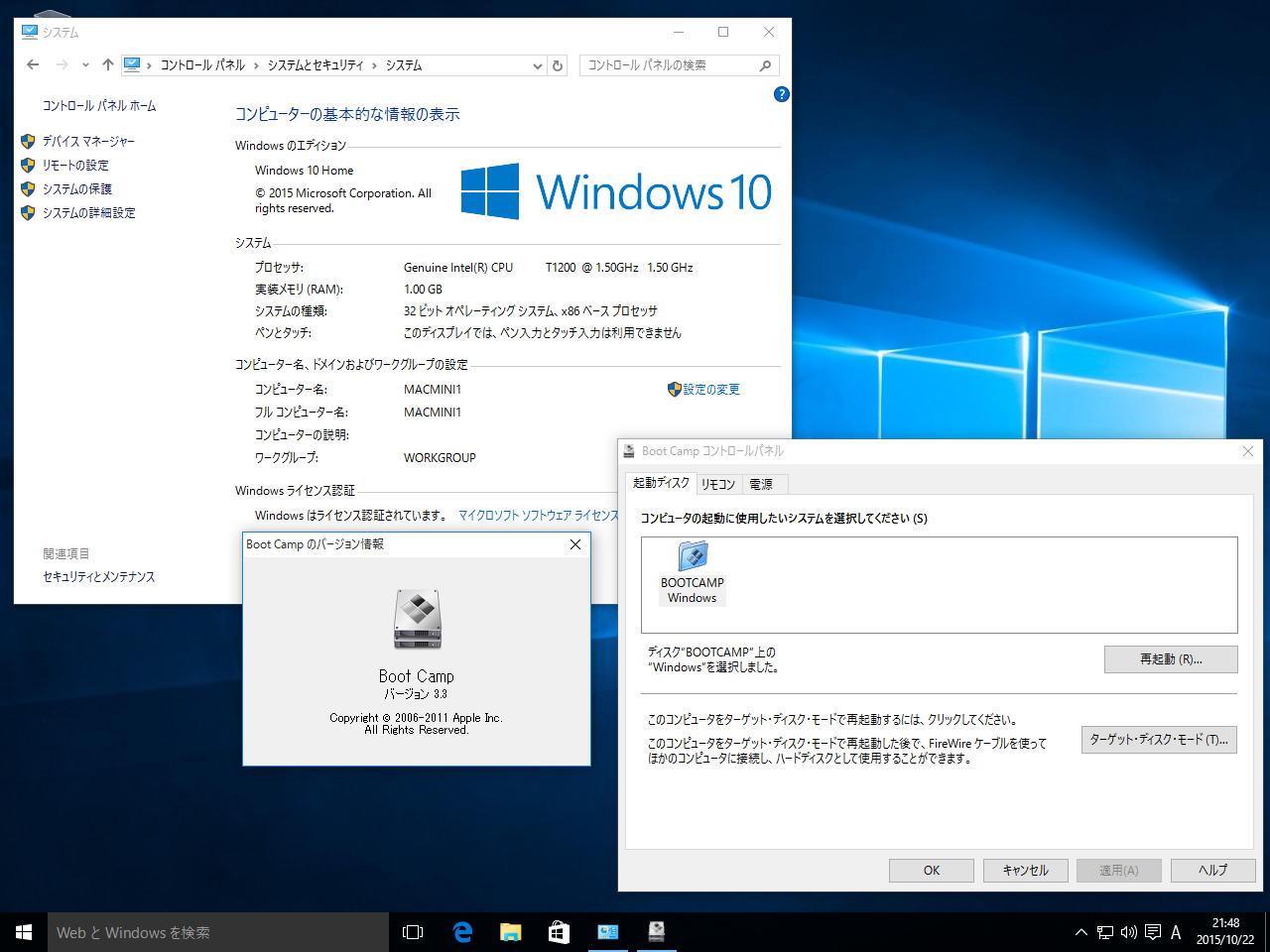The width and height of the screenshot is (1270, 952).
Task: Go up one level to システムとセキュリティ
Action: point(107,64)
